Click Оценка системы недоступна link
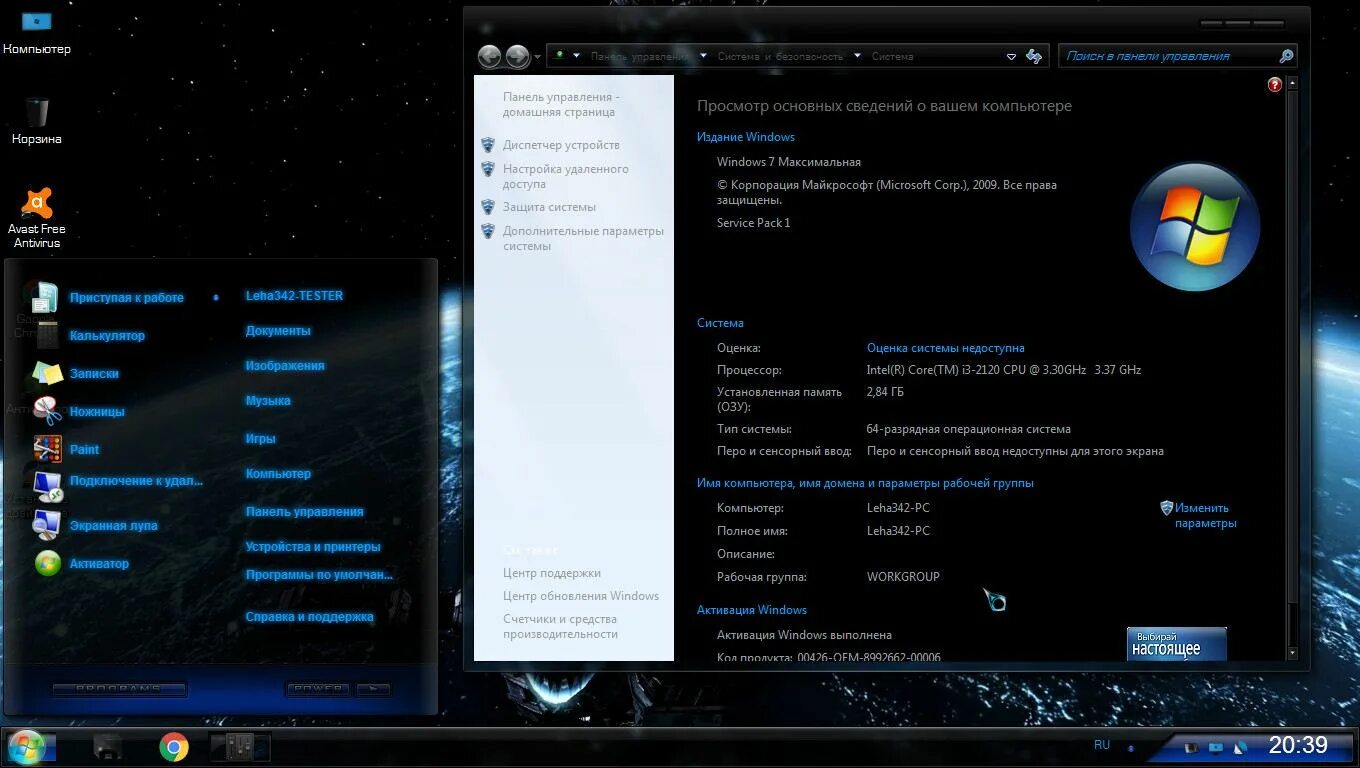 (945, 348)
